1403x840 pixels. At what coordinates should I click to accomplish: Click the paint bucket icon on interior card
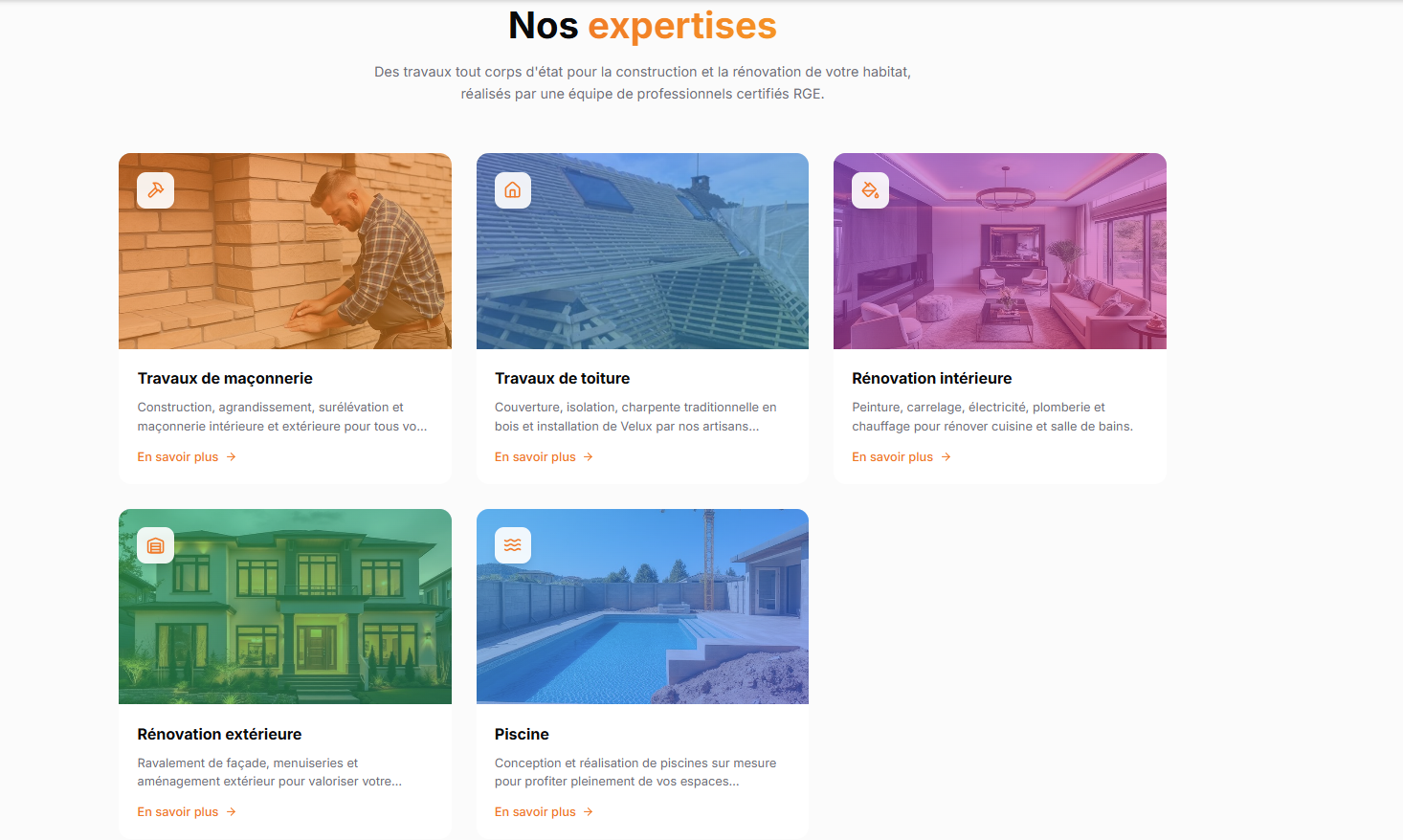point(870,190)
